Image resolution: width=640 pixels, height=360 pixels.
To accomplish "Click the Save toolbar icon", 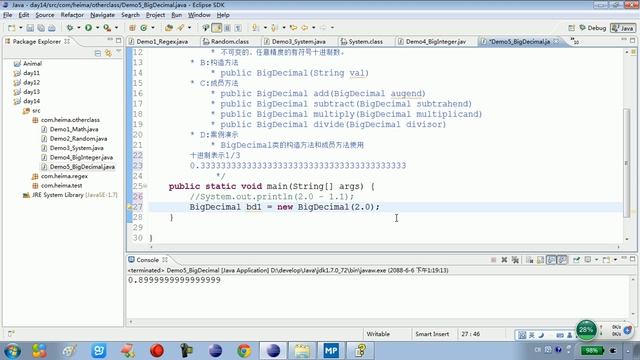I will 30,28.
